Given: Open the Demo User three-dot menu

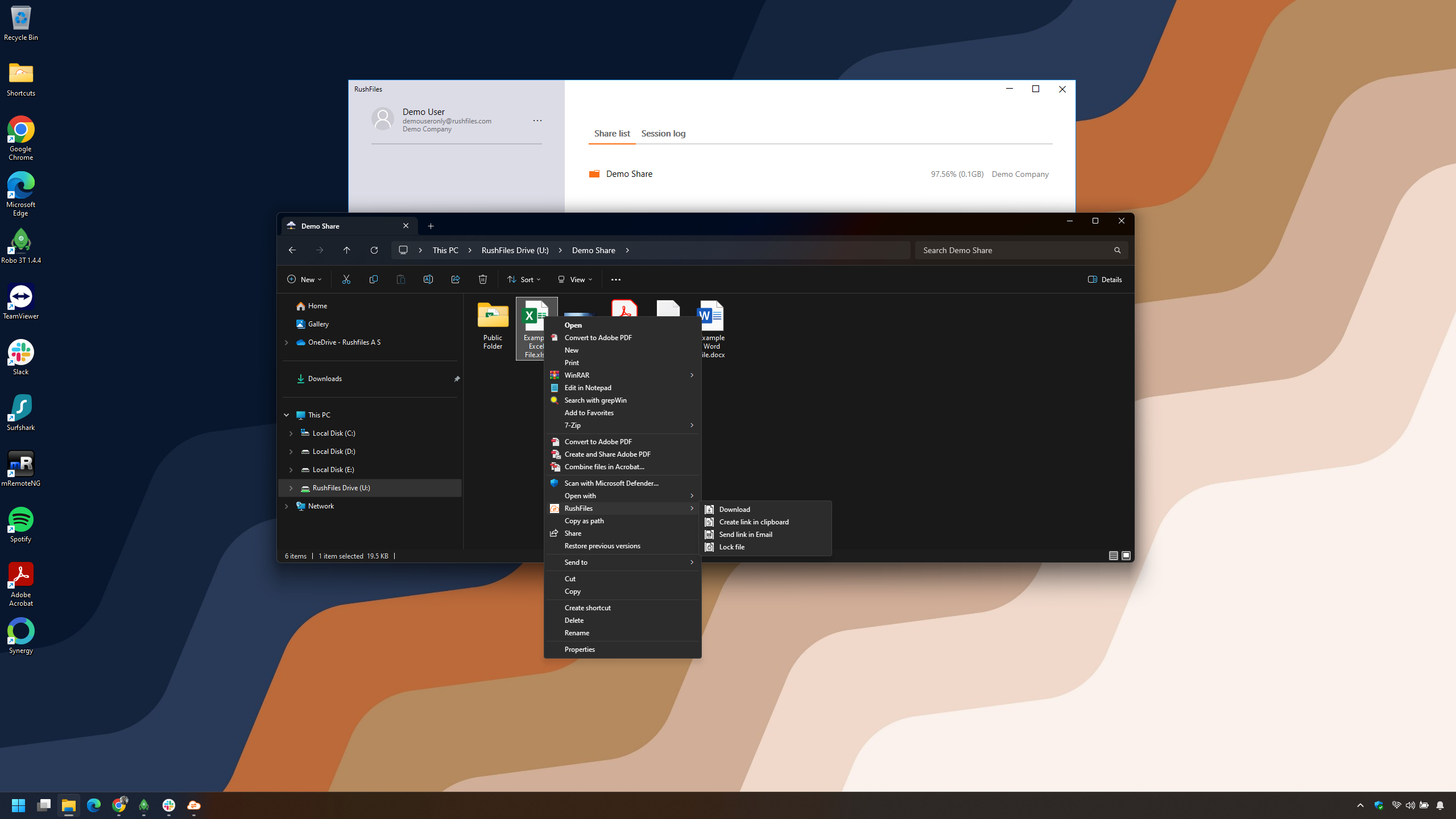Looking at the screenshot, I should pos(537,121).
